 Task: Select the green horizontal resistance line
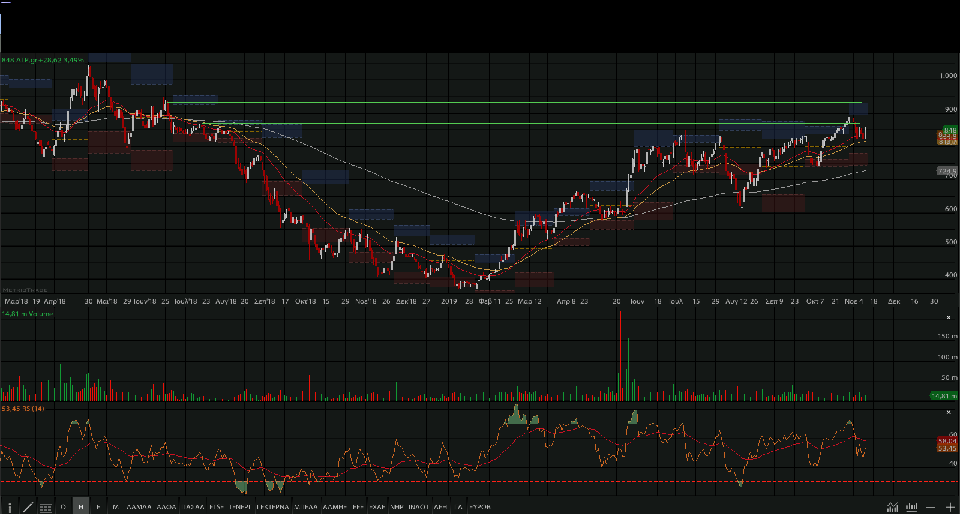click(x=500, y=103)
